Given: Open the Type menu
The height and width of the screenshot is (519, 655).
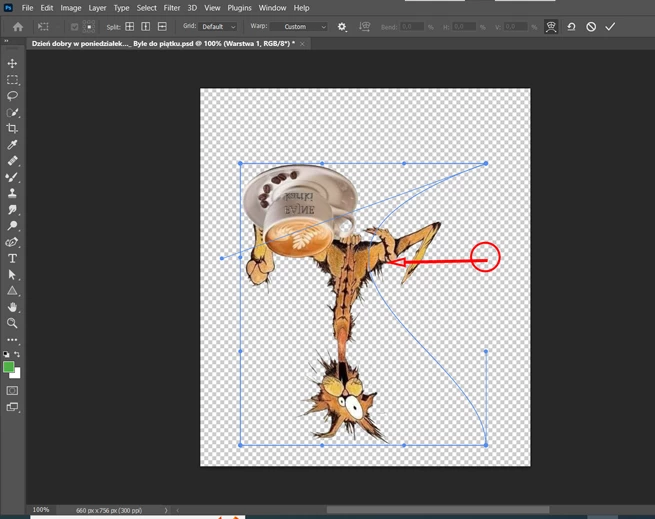Looking at the screenshot, I should 122,8.
